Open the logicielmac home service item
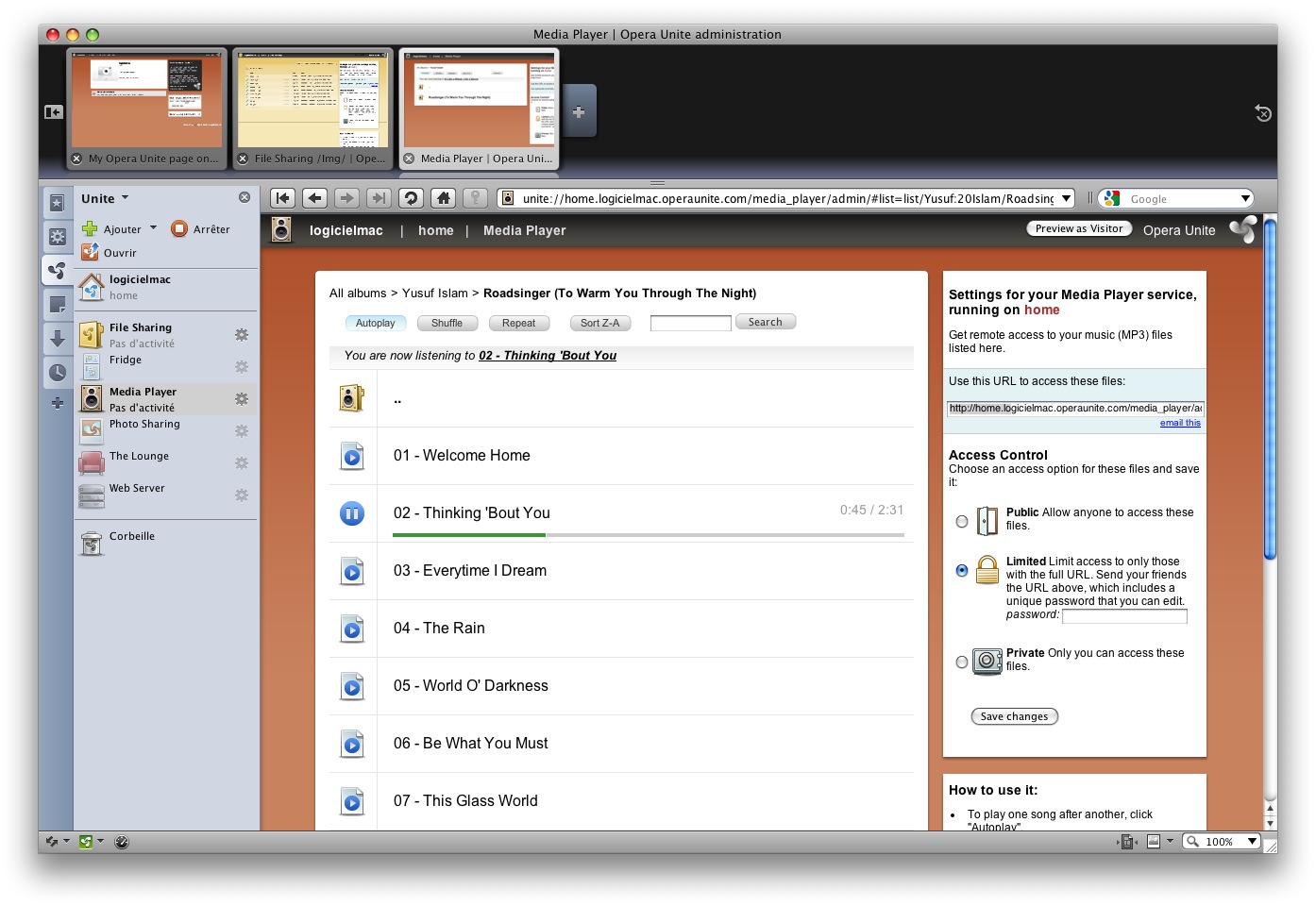The image size is (1316, 906). 166,287
